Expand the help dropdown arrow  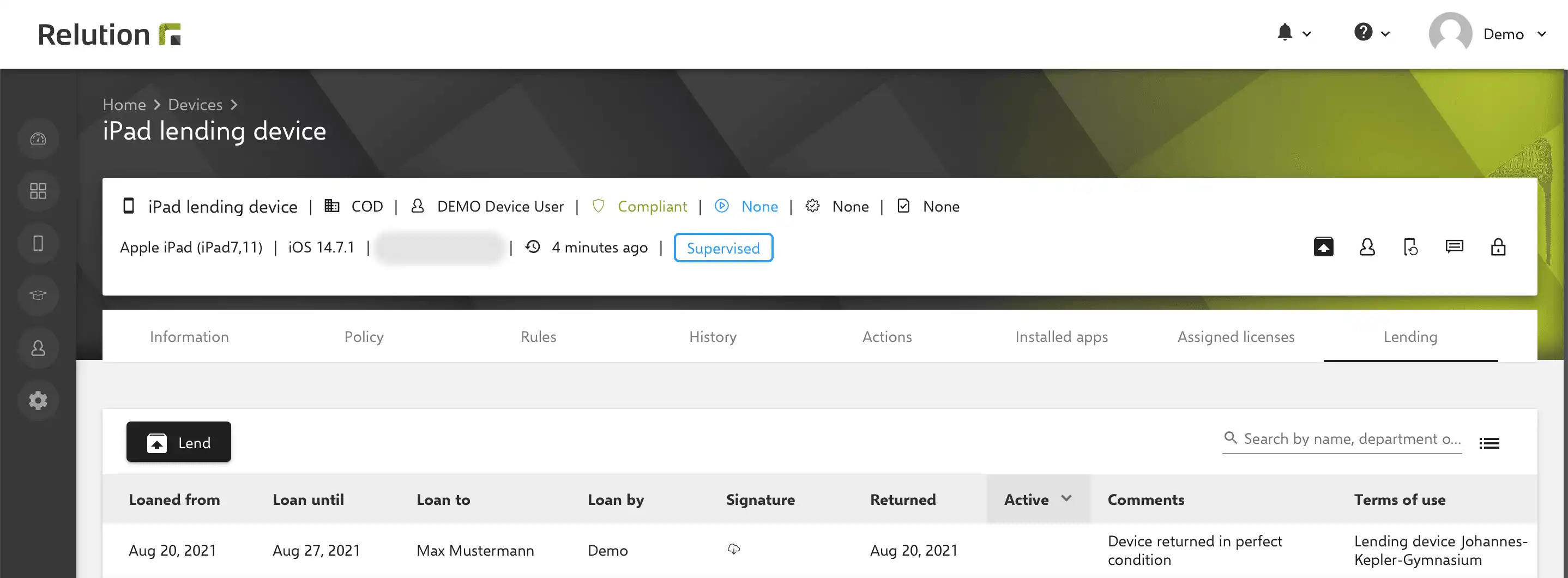1385,34
